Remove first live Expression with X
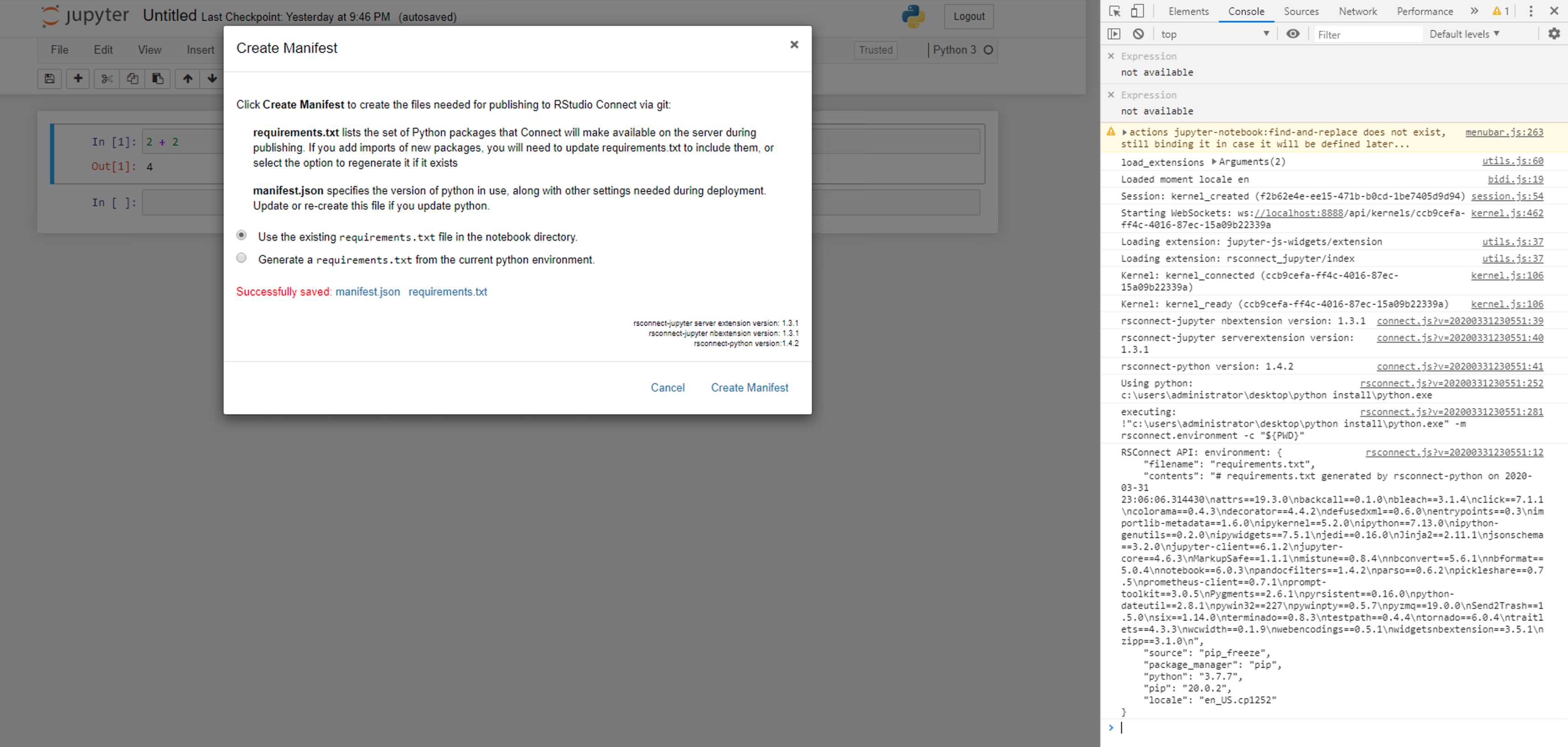Viewport: 1568px width, 747px height. (1111, 56)
